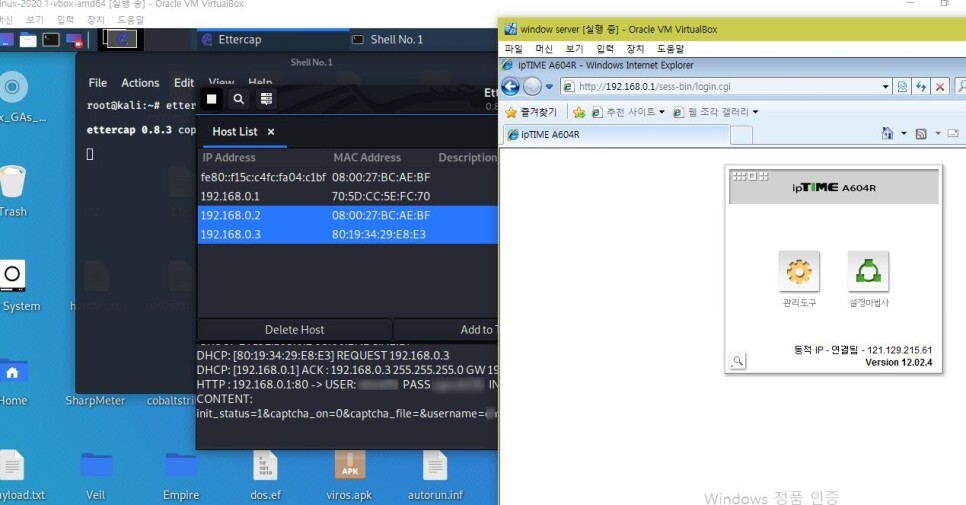Select the ipTIME A604R browser tab
Viewport: 966px width, 505px height.
[x=616, y=134]
